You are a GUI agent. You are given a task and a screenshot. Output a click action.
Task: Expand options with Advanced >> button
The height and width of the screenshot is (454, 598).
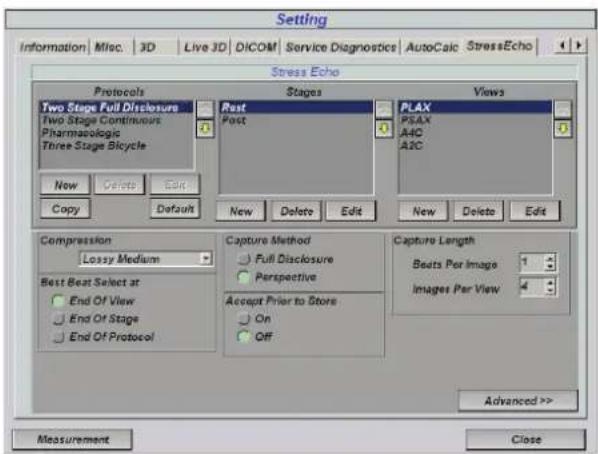(518, 401)
